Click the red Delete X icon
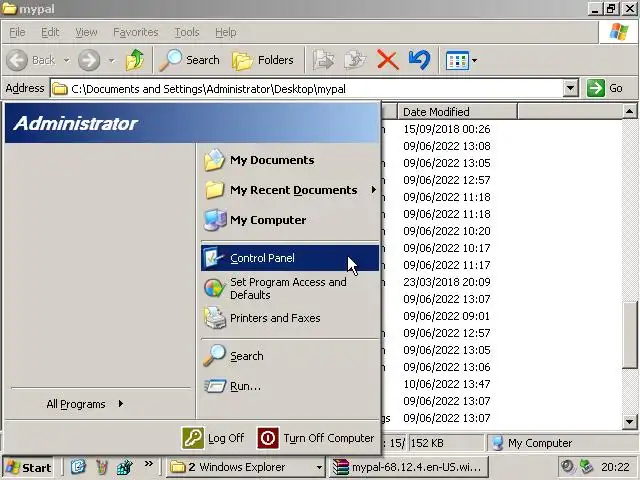 387,60
